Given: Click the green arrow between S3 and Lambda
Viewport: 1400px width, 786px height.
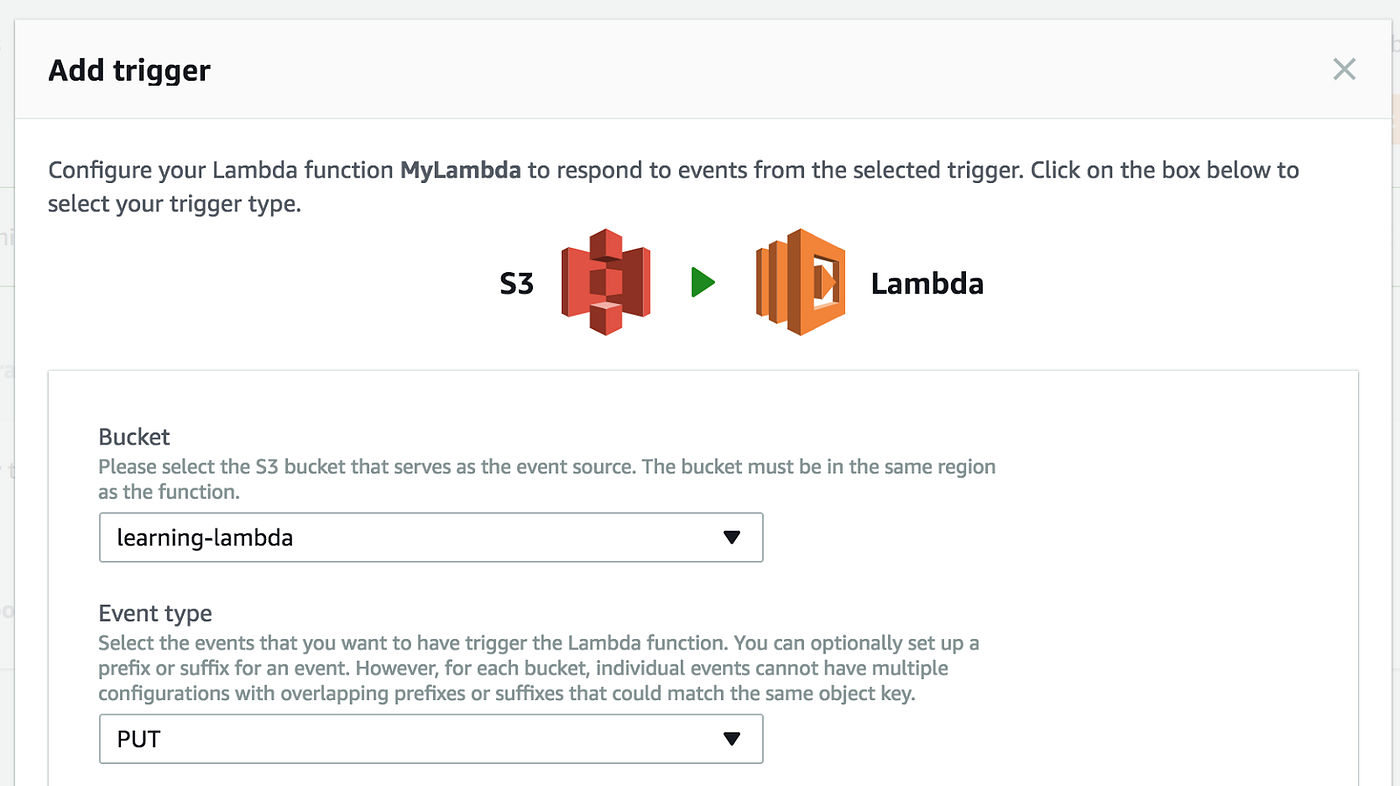Looking at the screenshot, I should [x=703, y=283].
